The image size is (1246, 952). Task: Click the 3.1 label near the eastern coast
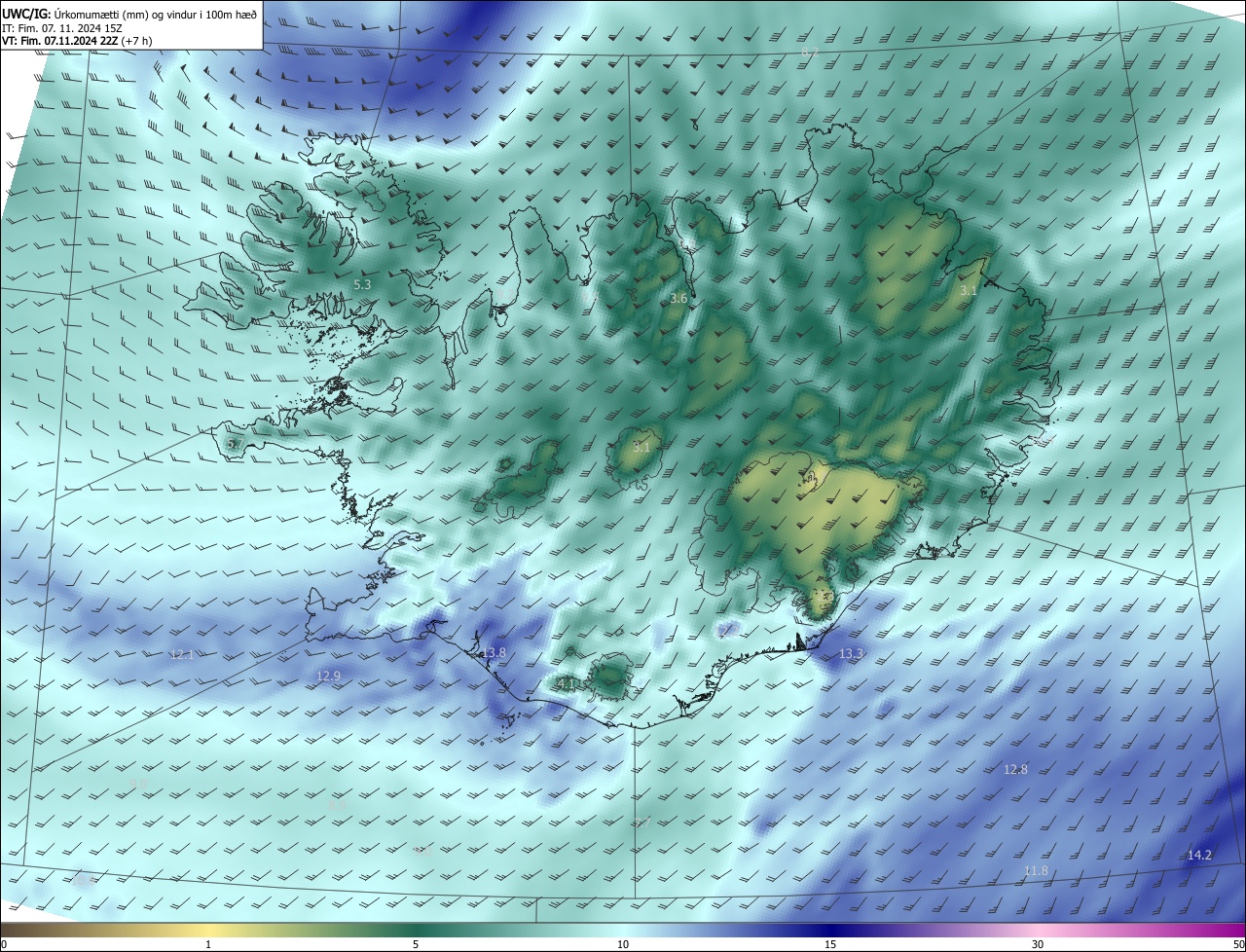click(969, 291)
